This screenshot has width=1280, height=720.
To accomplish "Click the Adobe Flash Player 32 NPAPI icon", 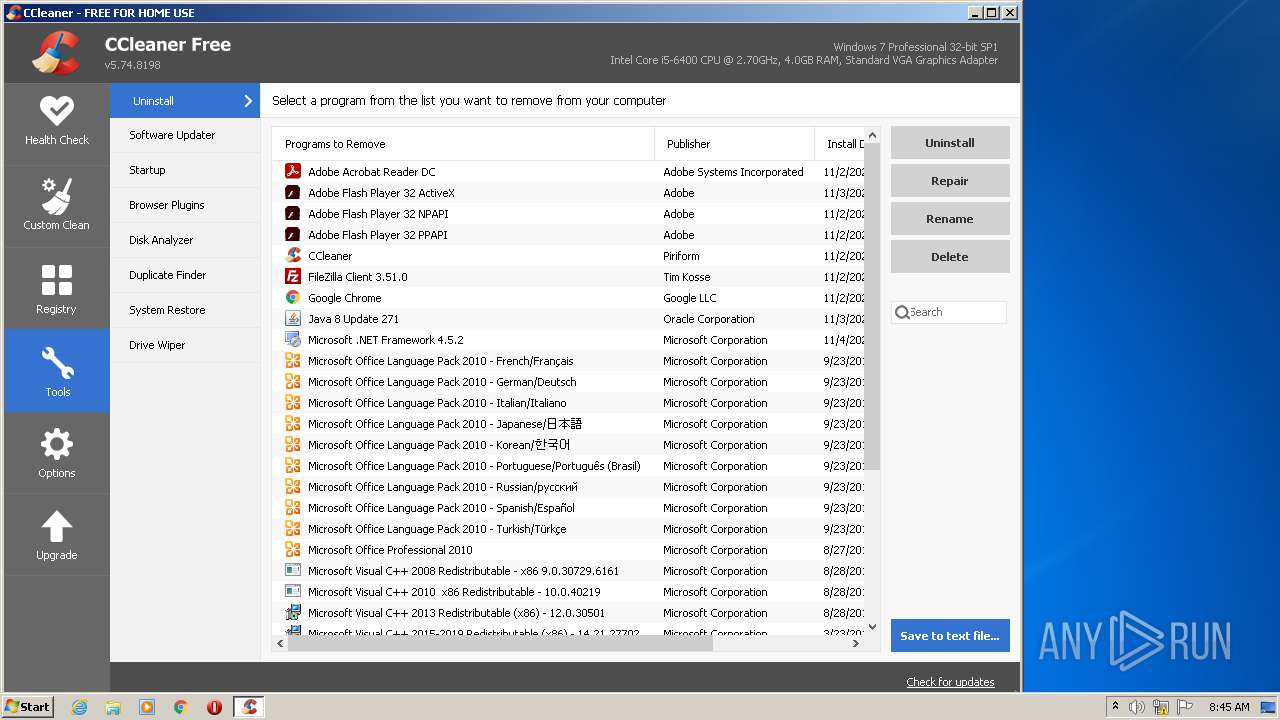I will pos(293,213).
